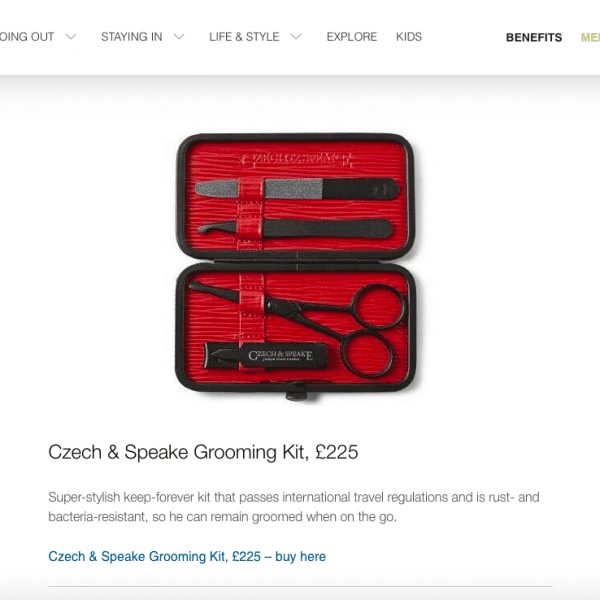Open the STAYING IN menu
The width and height of the screenshot is (600, 600).
pos(131,37)
